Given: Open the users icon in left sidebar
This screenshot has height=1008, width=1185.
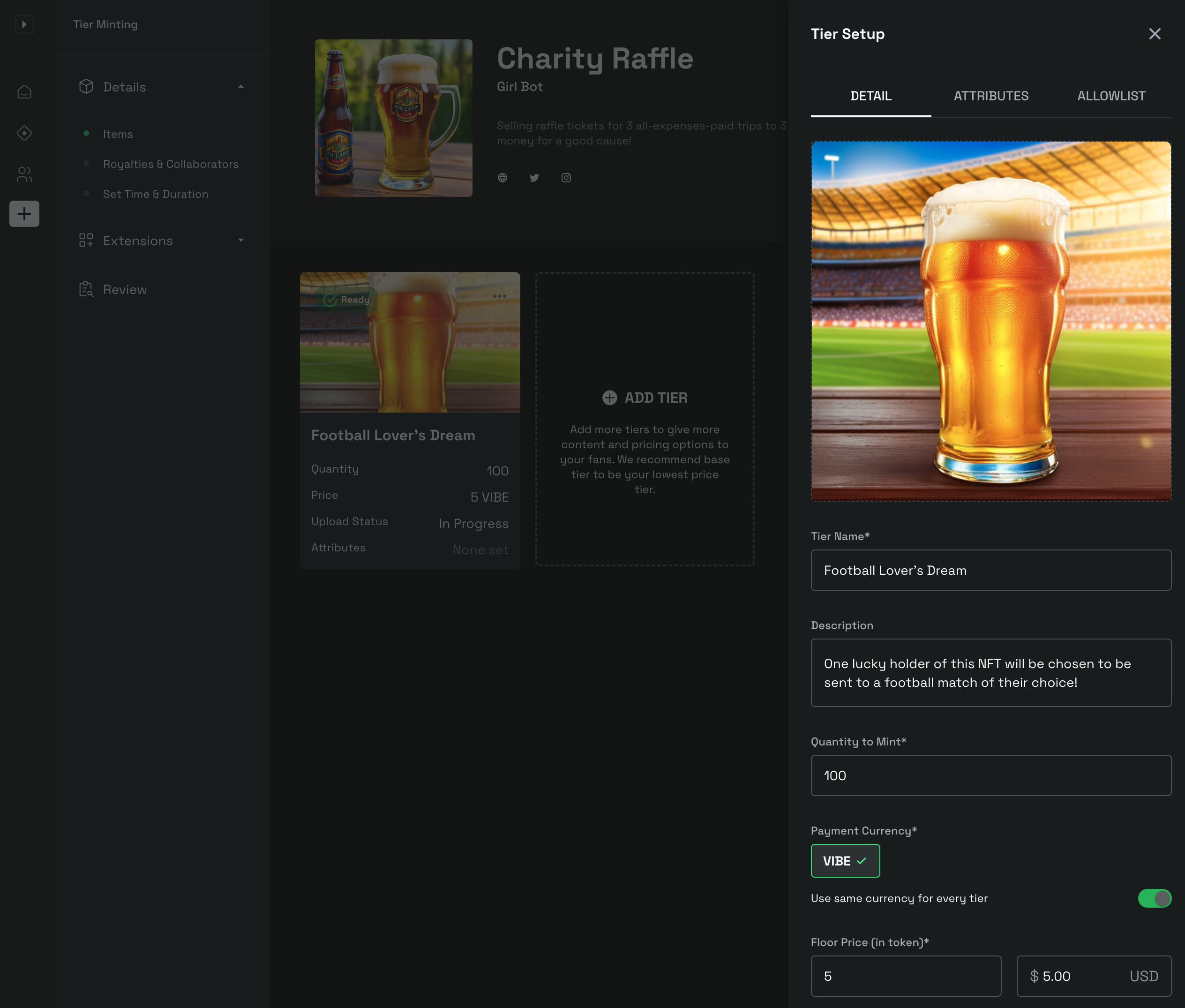Looking at the screenshot, I should coord(24,174).
